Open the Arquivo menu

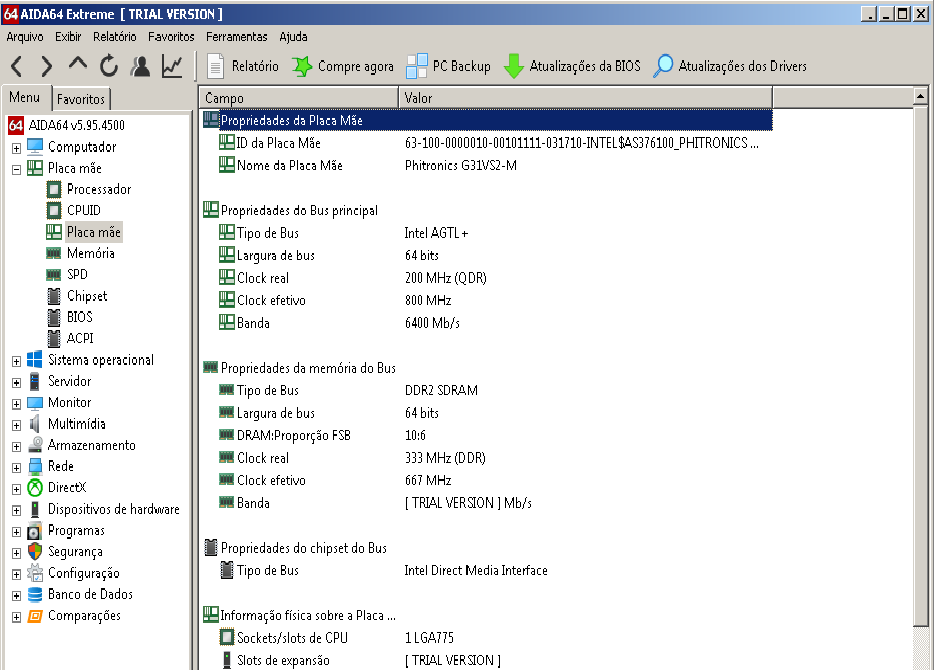point(25,37)
